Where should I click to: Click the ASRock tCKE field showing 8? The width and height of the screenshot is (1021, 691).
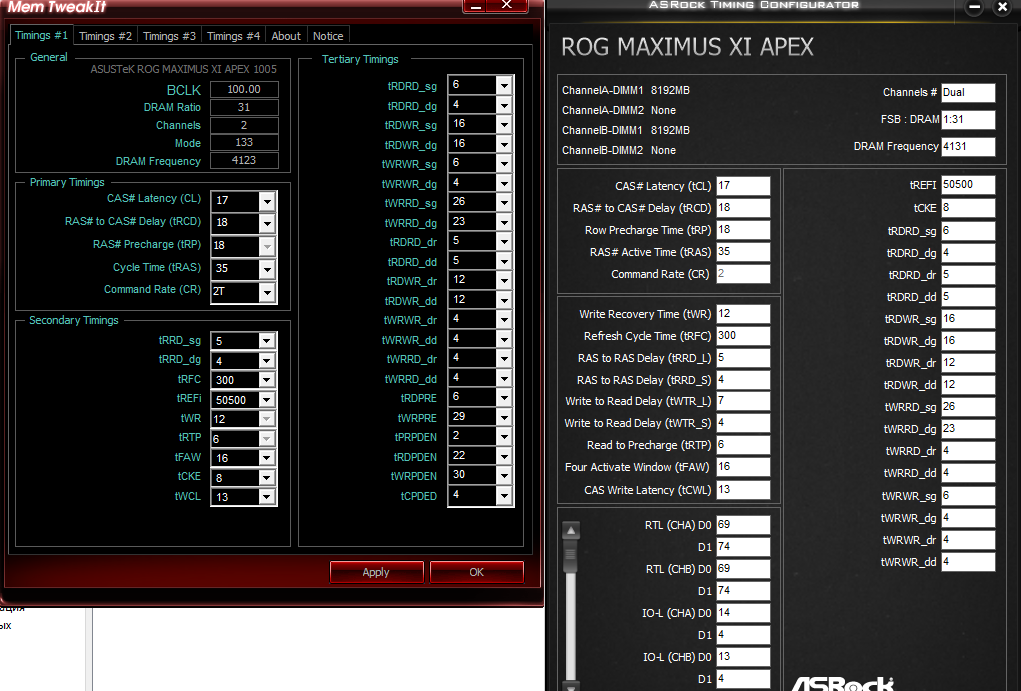[x=968, y=208]
